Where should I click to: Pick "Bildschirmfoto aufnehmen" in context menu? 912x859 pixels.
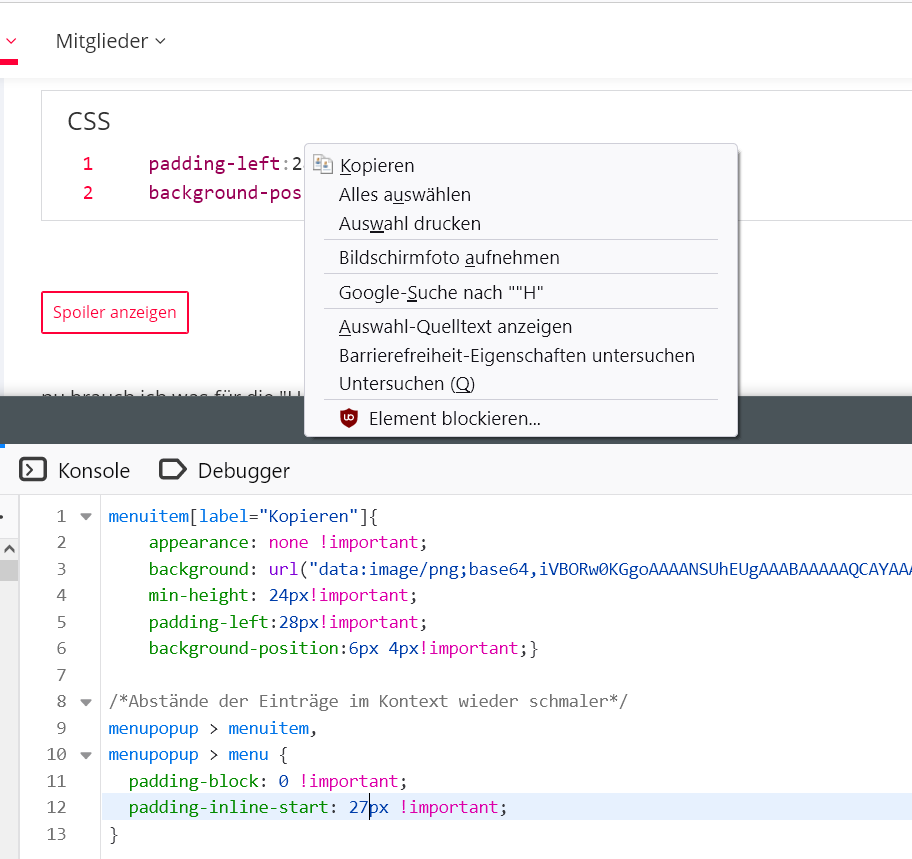pos(449,258)
